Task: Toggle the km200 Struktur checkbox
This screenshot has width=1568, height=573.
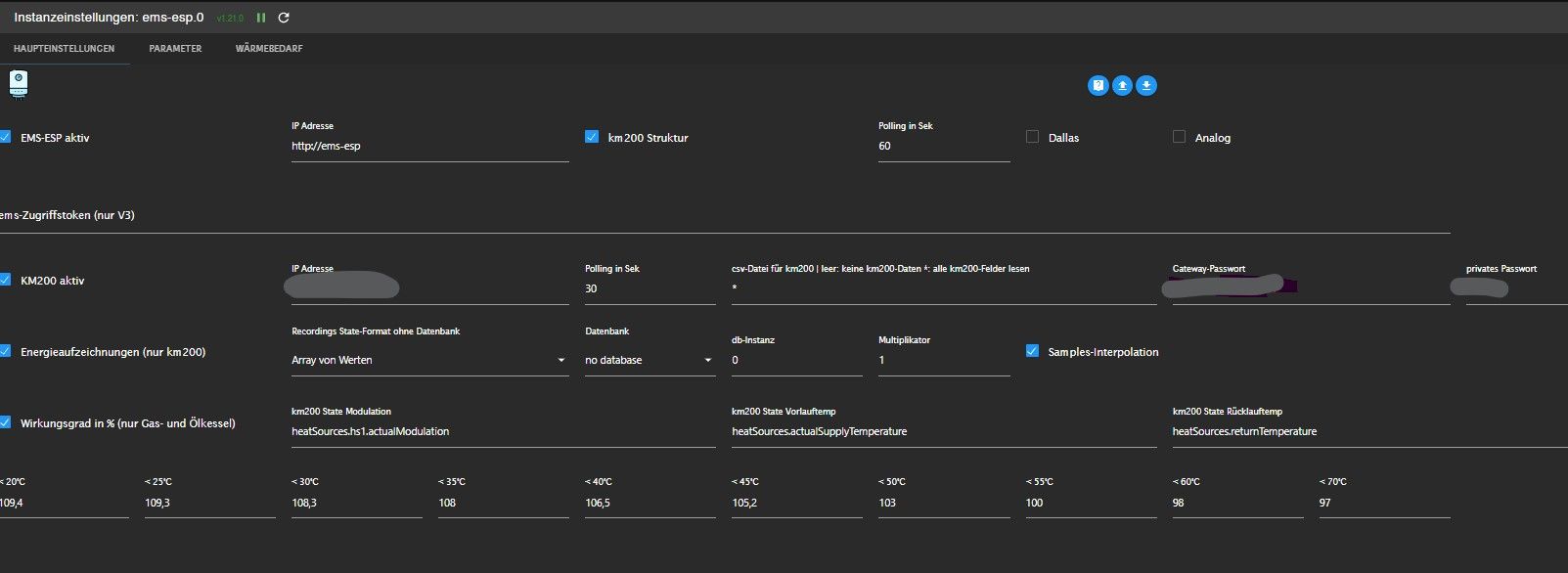Action: pyautogui.click(x=592, y=137)
